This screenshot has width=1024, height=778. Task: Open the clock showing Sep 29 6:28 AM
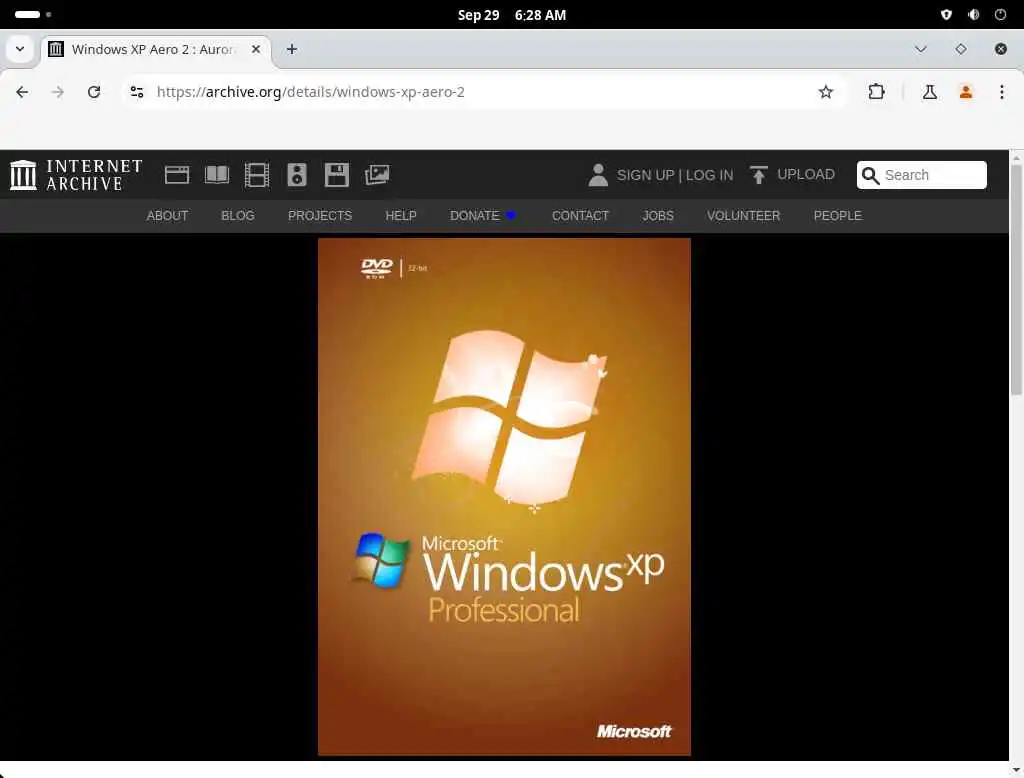tap(511, 15)
